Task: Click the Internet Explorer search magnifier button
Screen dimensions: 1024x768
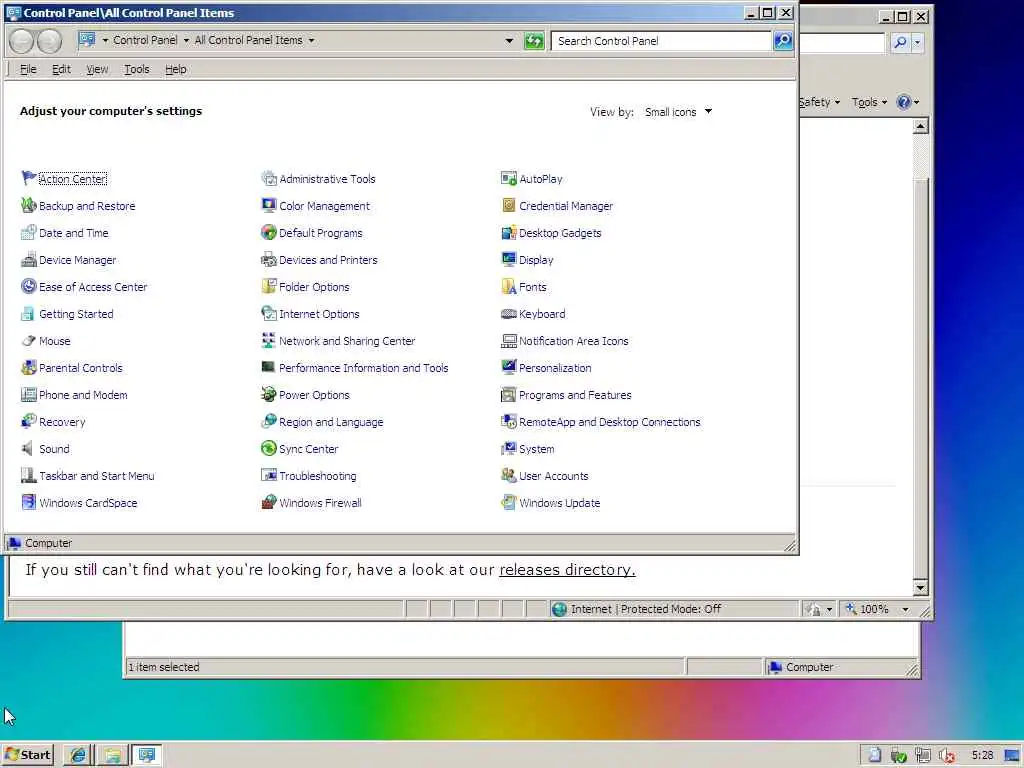Action: pyautogui.click(x=900, y=42)
